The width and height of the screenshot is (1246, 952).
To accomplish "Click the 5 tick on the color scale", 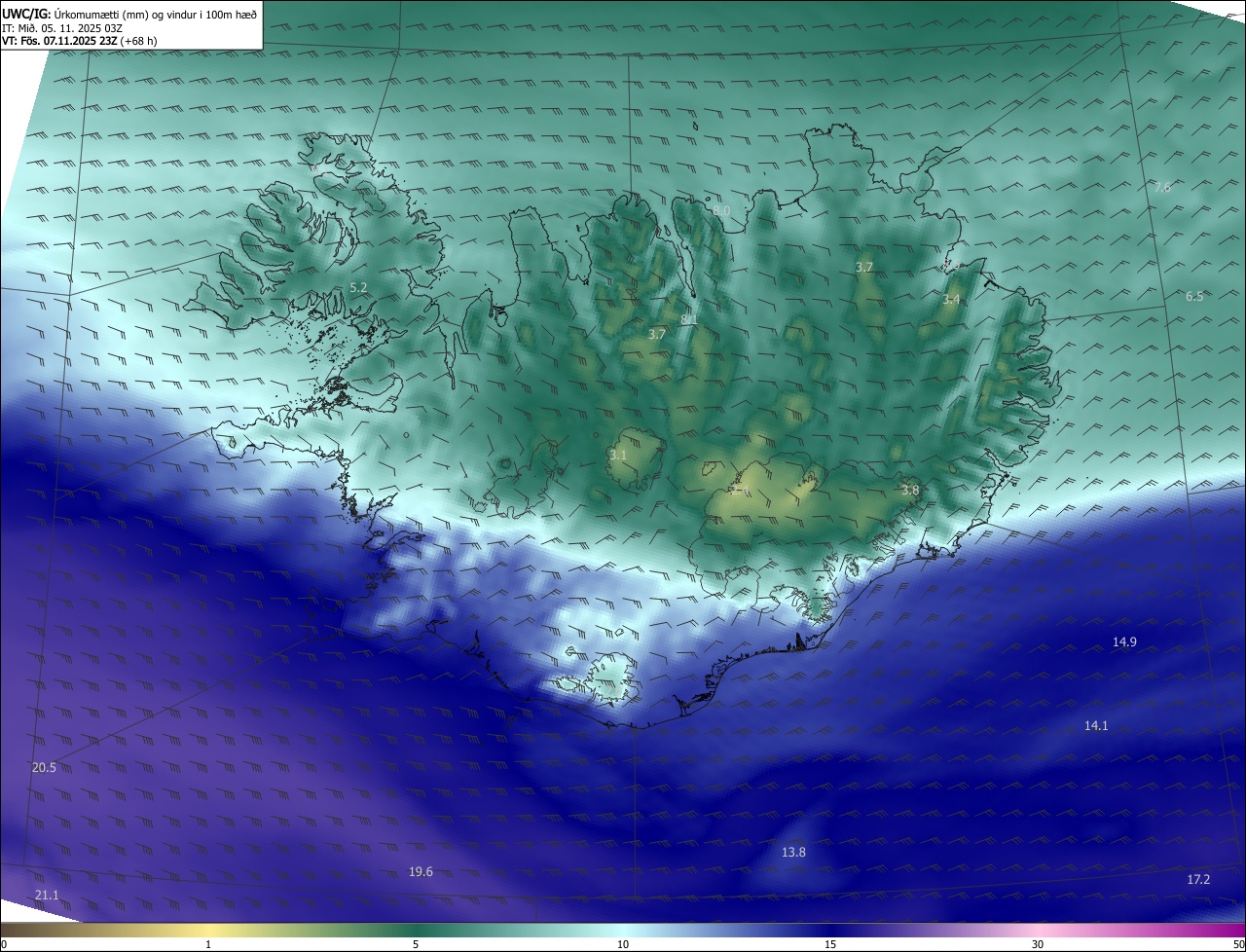I will [x=416, y=944].
